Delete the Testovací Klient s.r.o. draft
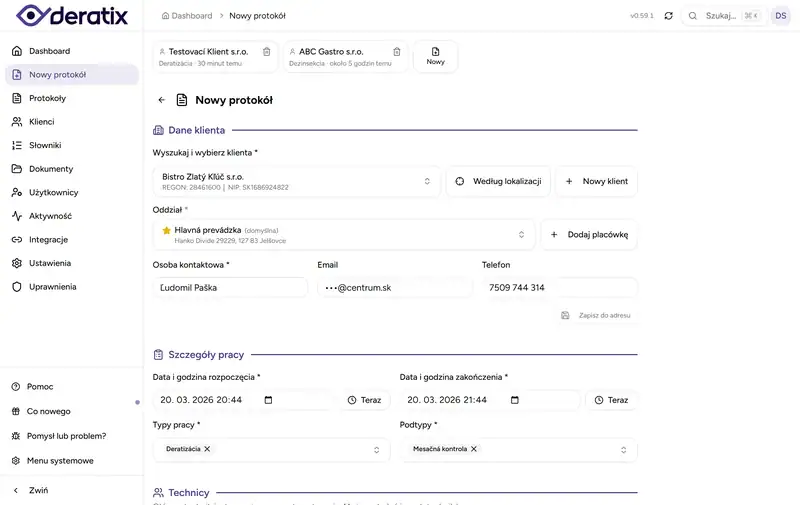Viewport: 800px width, 505px height. tap(266, 51)
